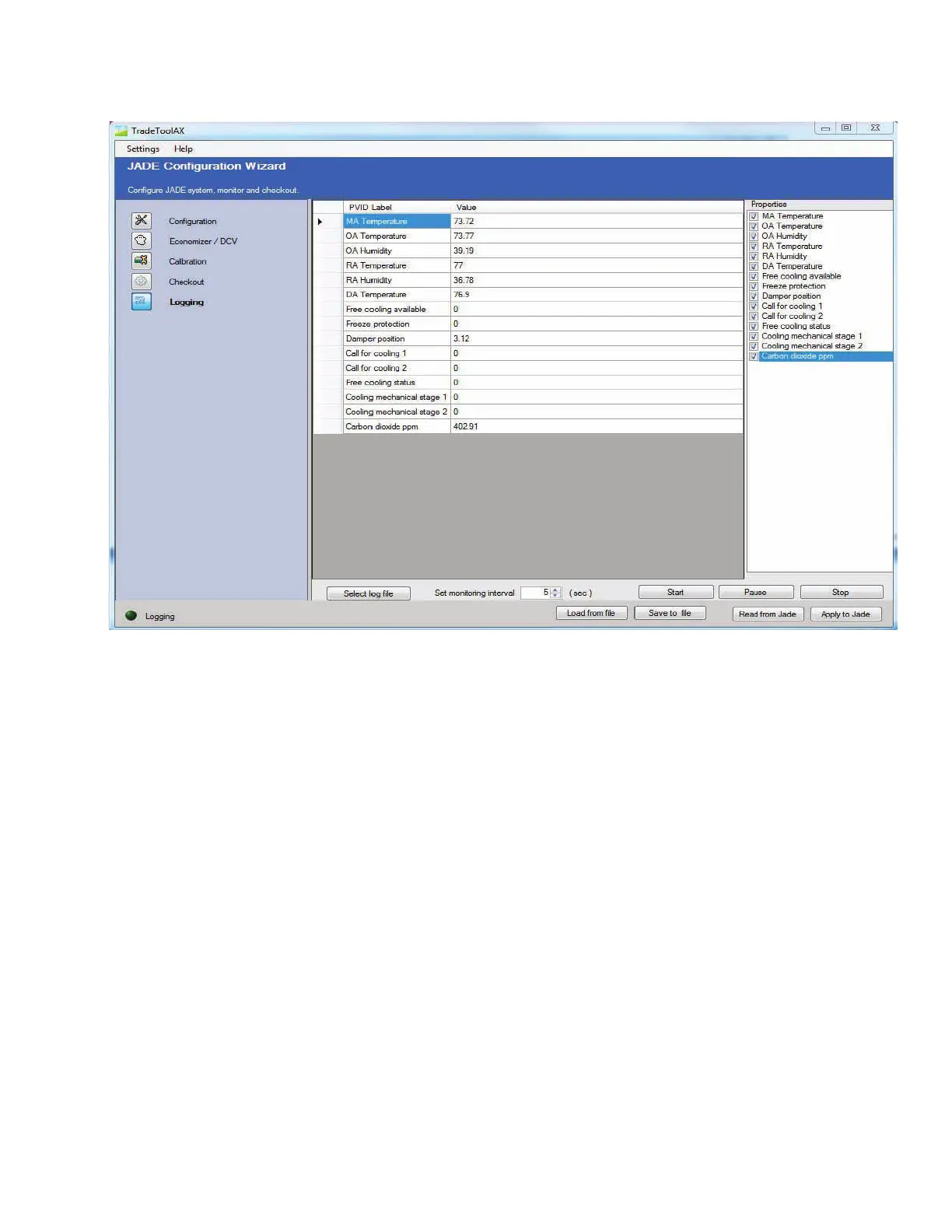Toggle Freeze protection property checkbox
Image resolution: width=952 pixels, height=1232 pixels.
pos(754,286)
